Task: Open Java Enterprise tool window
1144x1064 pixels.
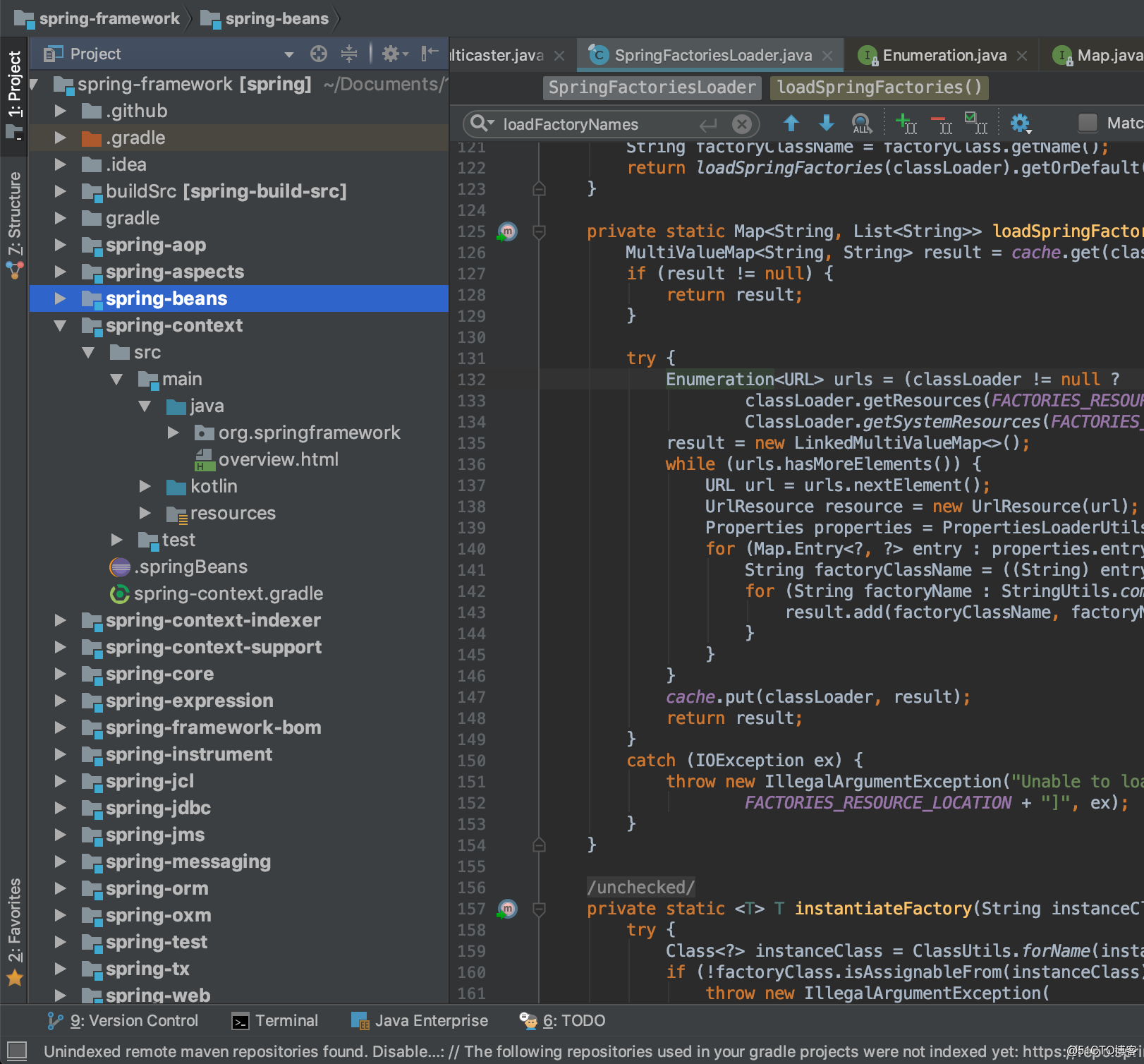Action: pyautogui.click(x=420, y=1021)
